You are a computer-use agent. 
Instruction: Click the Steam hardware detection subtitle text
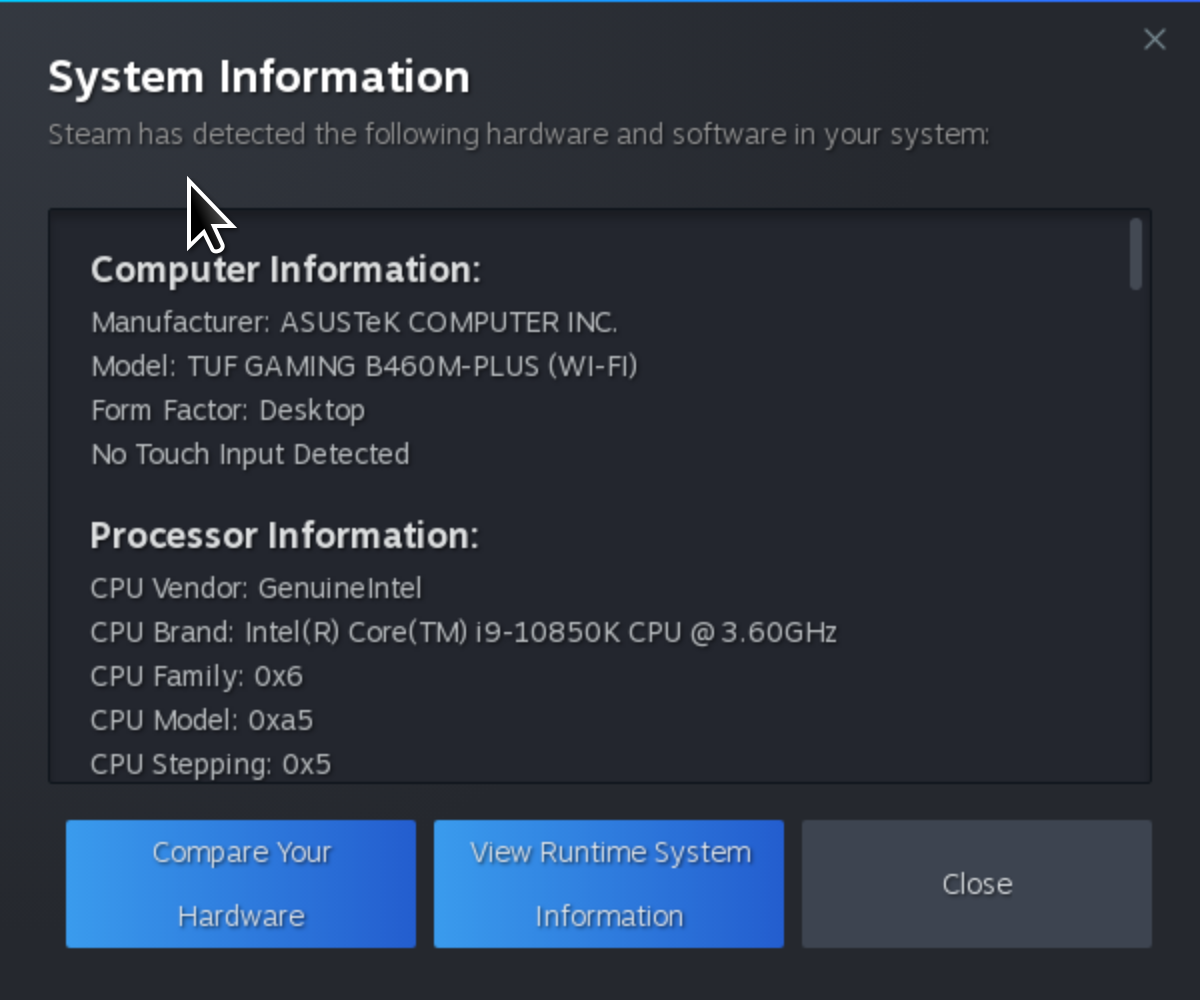tap(518, 134)
